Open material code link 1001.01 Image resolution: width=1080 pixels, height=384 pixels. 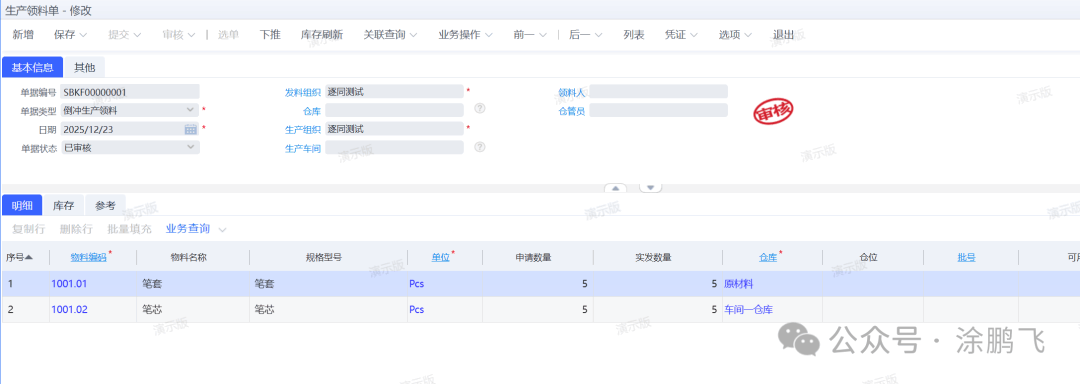click(69, 284)
